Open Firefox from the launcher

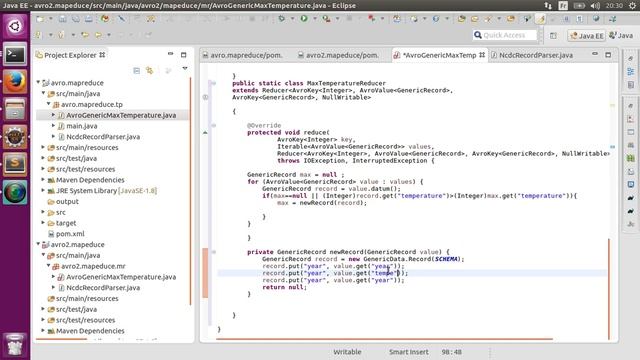[15, 81]
